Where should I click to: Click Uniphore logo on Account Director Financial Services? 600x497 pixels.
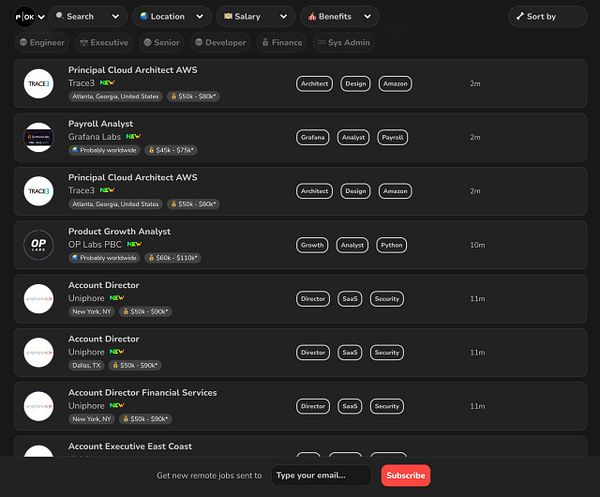coord(39,406)
